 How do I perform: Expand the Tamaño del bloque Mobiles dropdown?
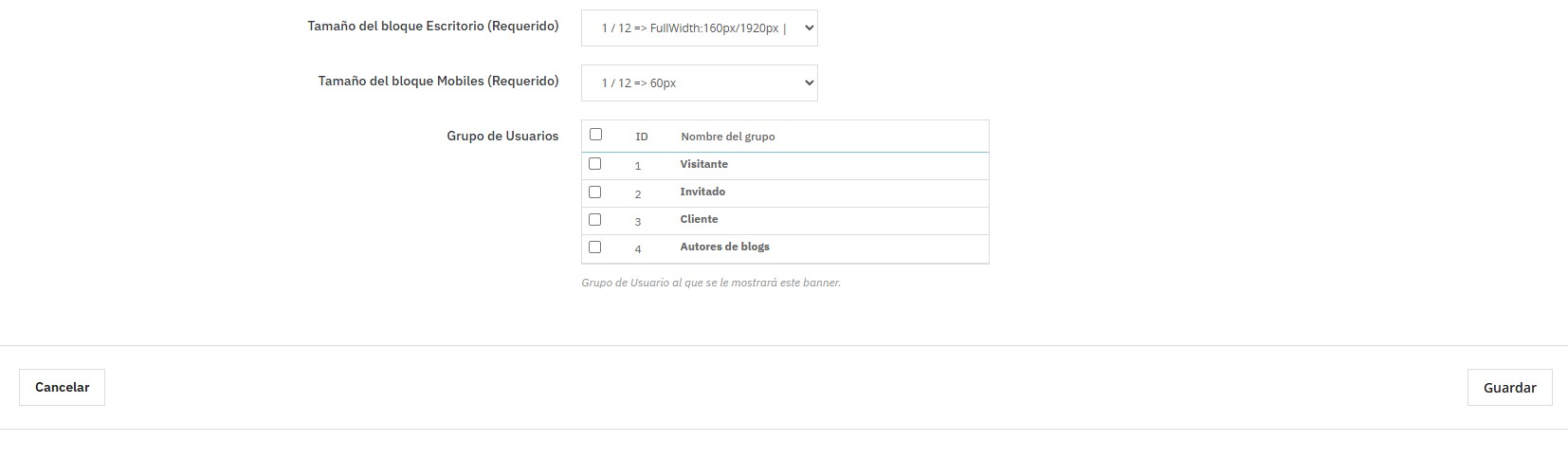pyautogui.click(x=699, y=82)
